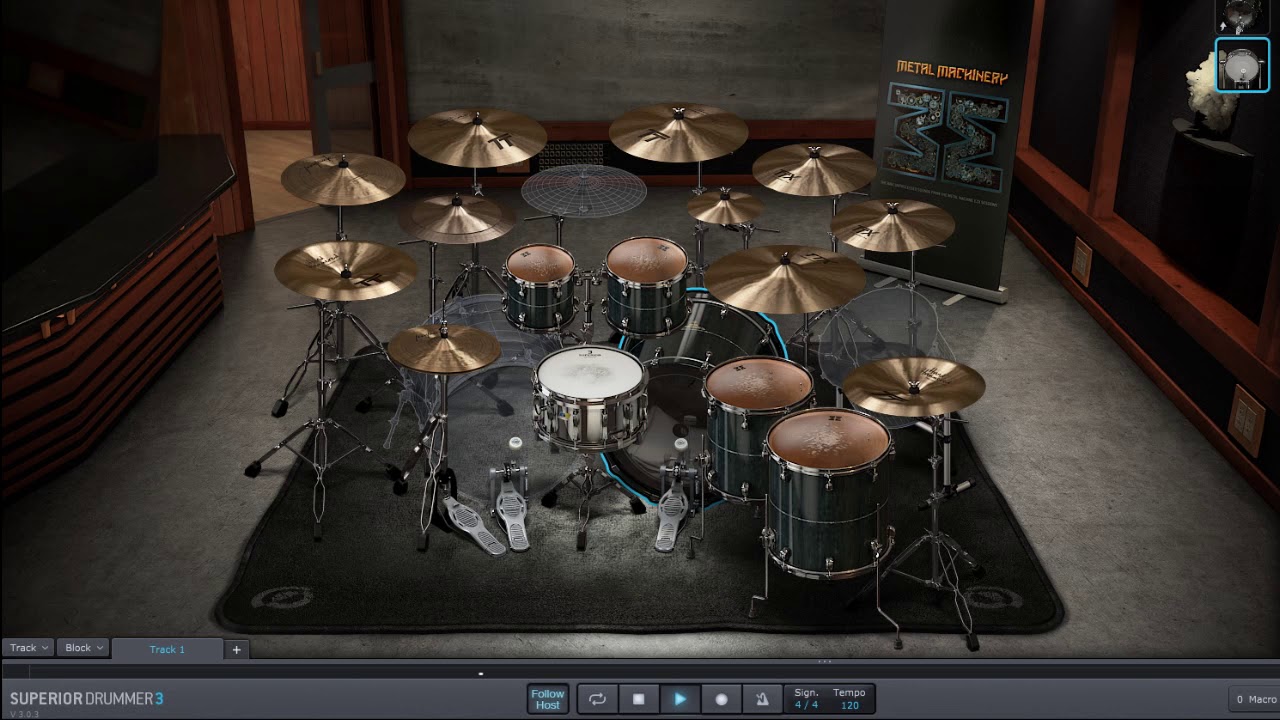Open the Block dropdown menu
This screenshot has height=720, width=1280.
pyautogui.click(x=84, y=648)
